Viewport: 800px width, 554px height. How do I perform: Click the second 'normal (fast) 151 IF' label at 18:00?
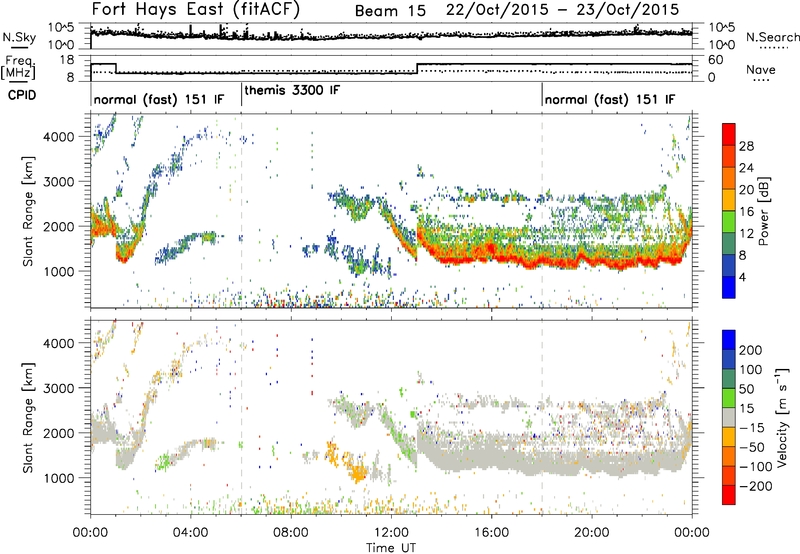coord(610,99)
